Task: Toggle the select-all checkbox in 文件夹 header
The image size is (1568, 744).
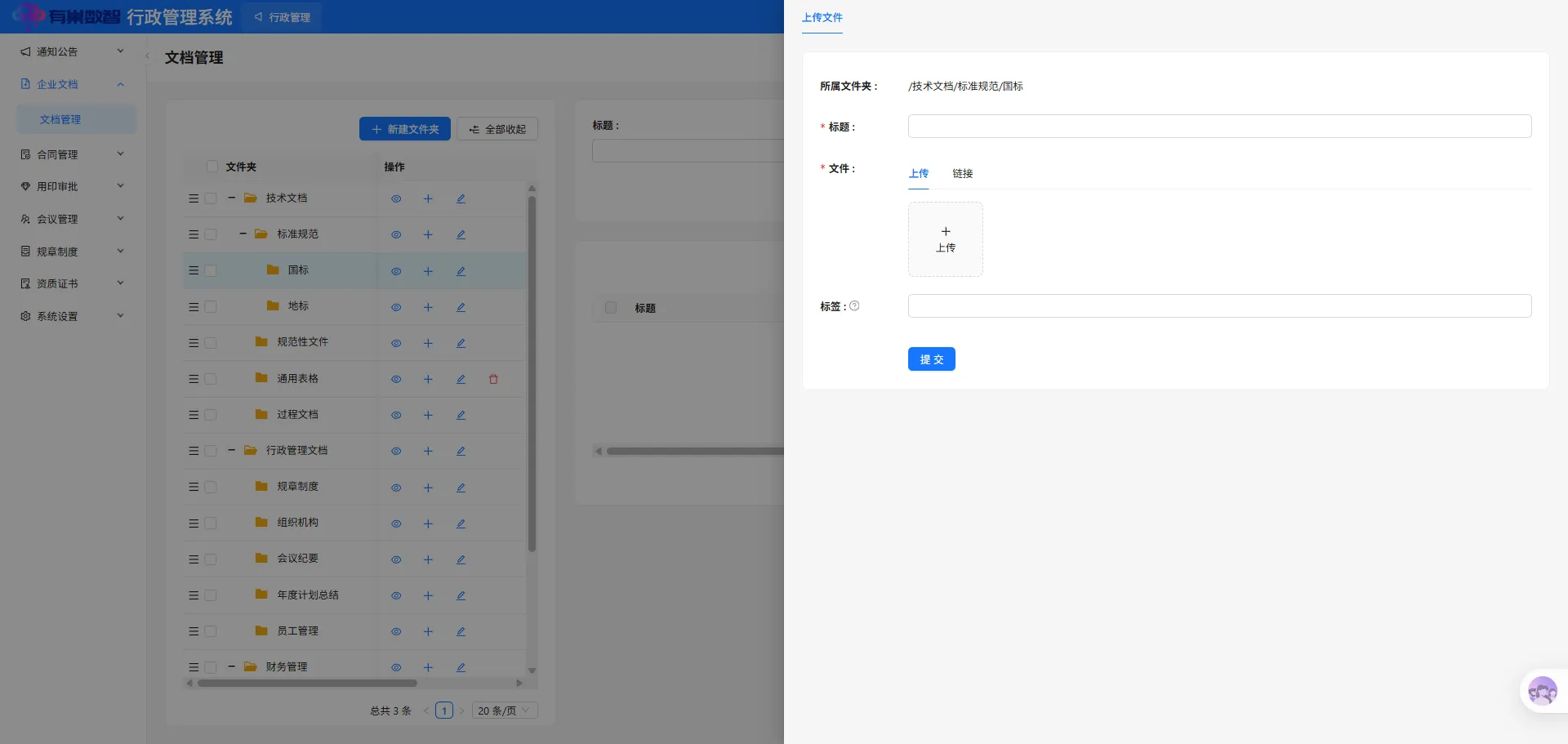Action: (212, 167)
